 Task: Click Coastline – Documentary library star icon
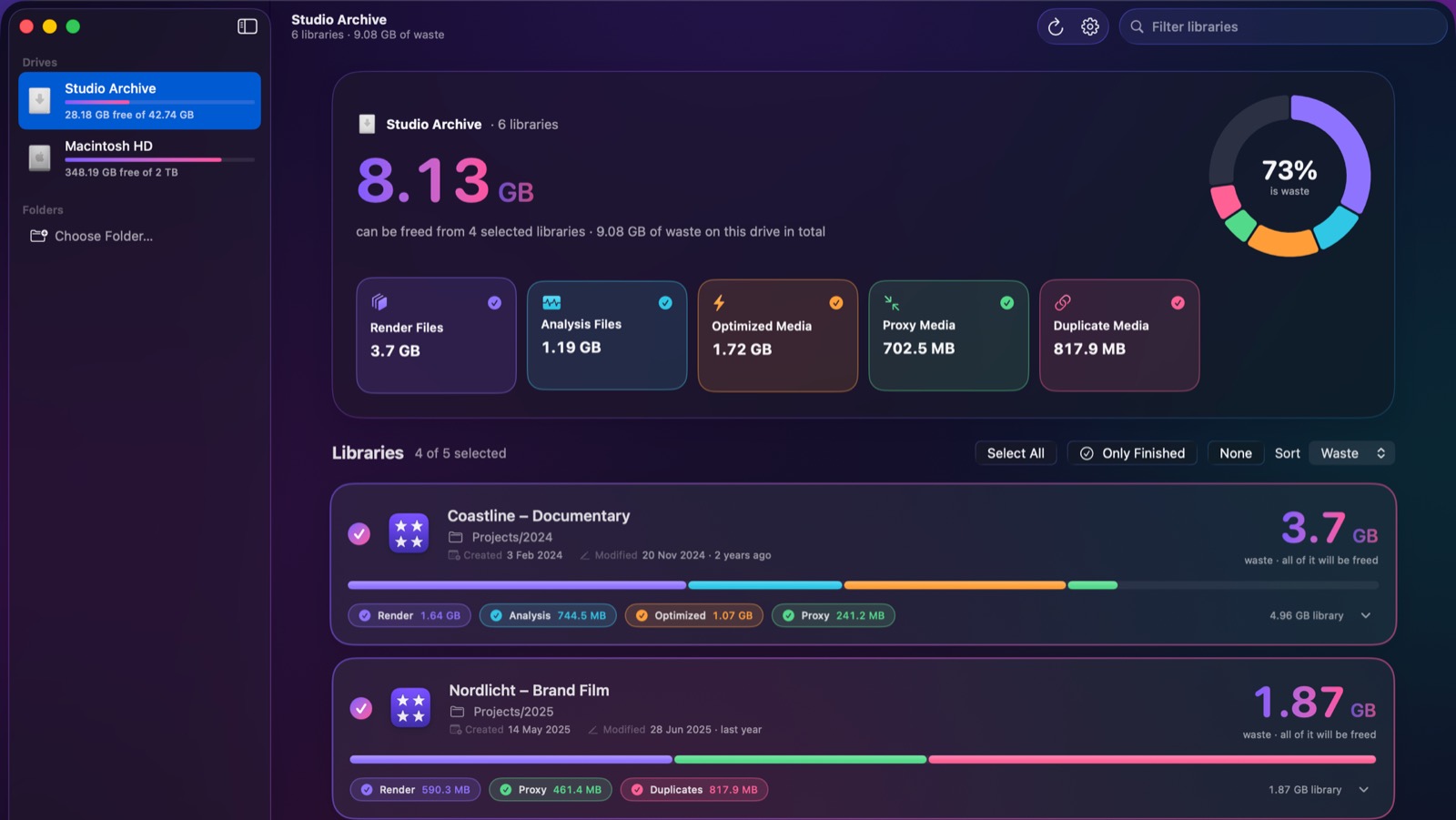pos(409,533)
